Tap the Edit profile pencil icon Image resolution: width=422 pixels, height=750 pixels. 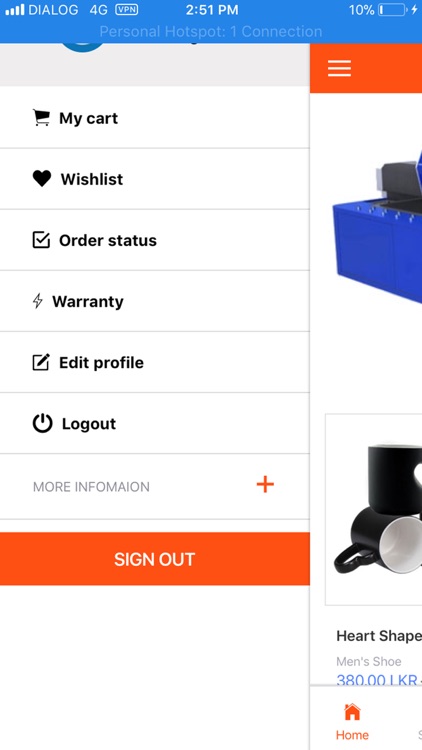point(41,362)
